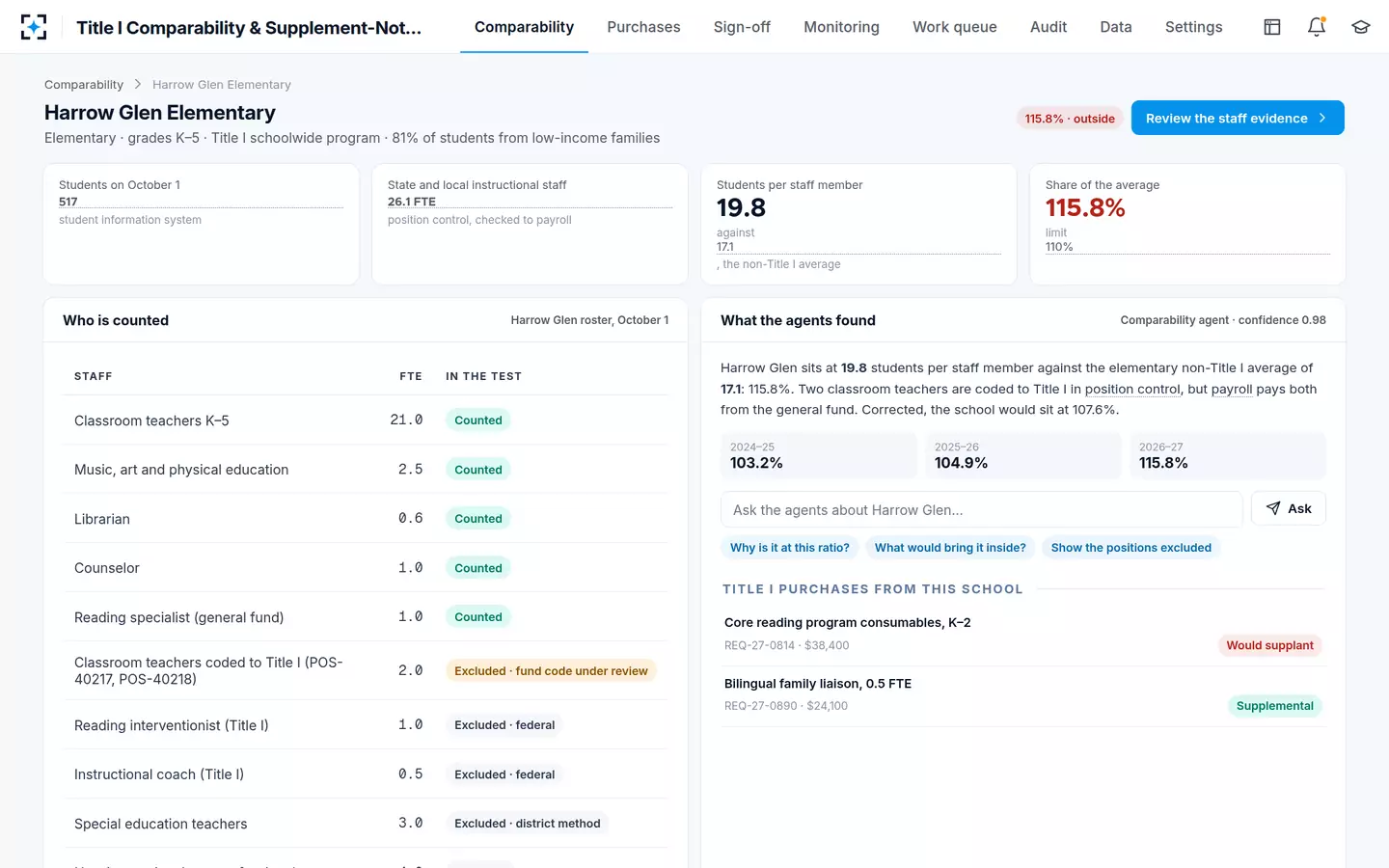
Task: Click the payroll link in summary
Action: [1232, 389]
